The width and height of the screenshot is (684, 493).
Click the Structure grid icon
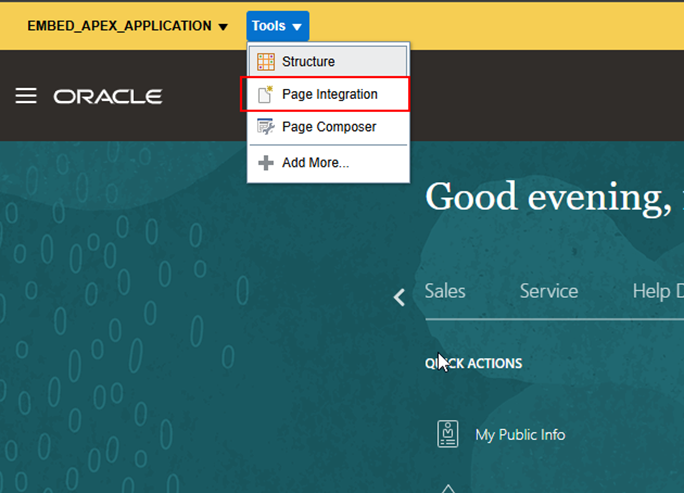click(x=266, y=62)
